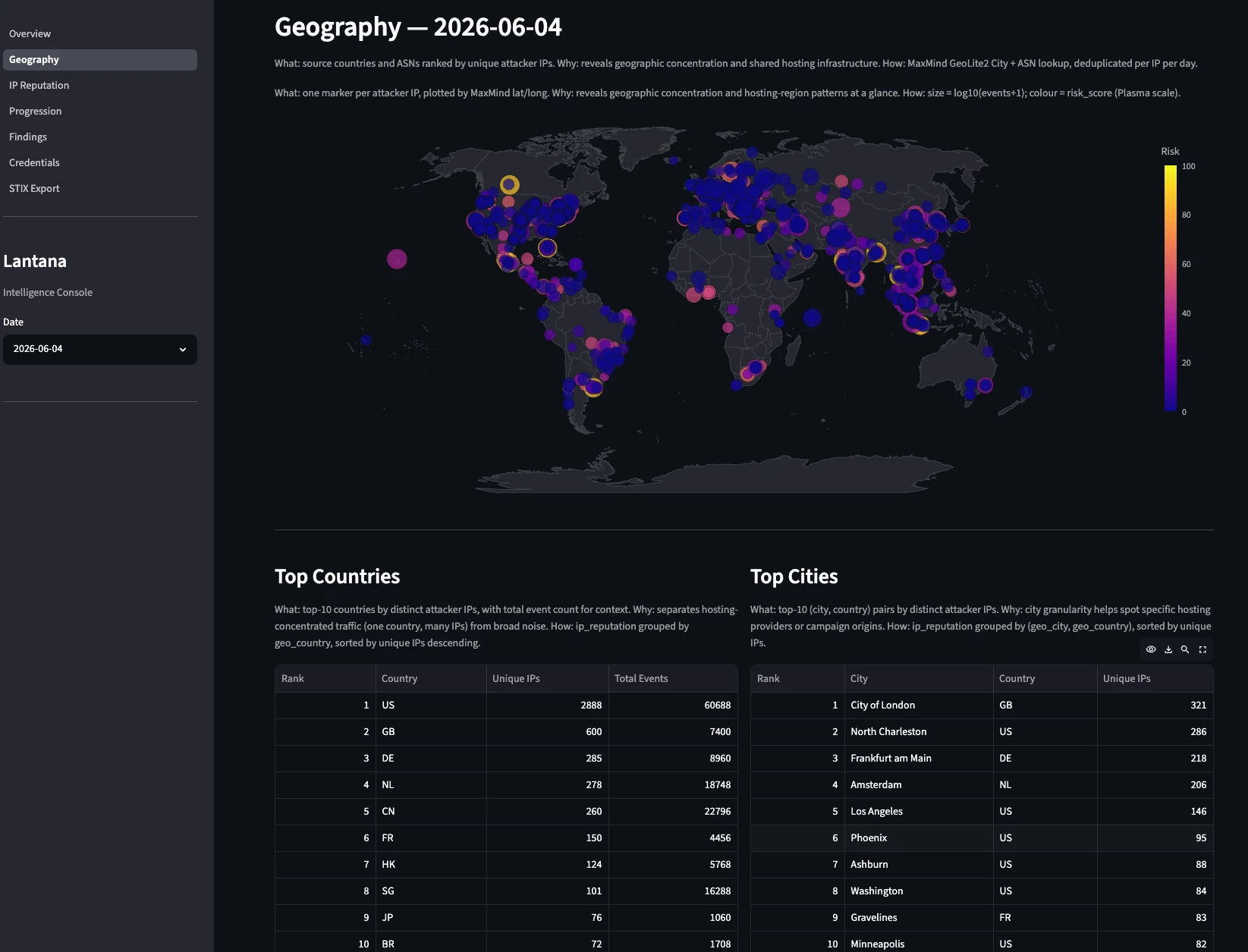Click the chevron arrow in the Date selector

tap(182, 349)
